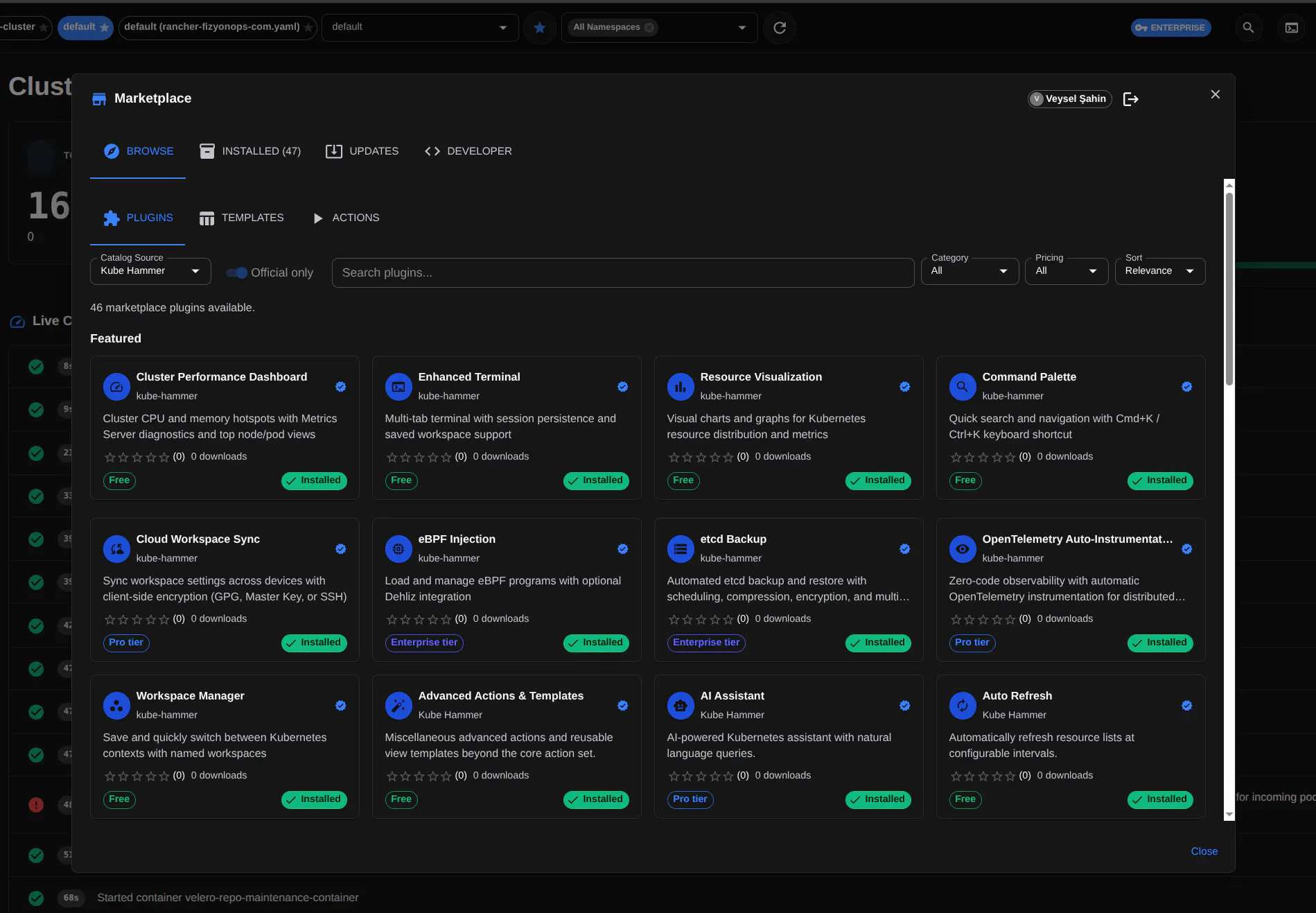
Task: Click the Command Palette search icon
Action: pyautogui.click(x=963, y=387)
